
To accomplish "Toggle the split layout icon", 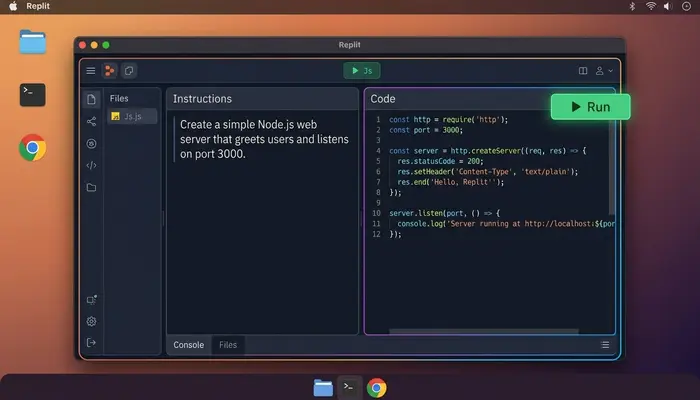I will click(x=583, y=71).
